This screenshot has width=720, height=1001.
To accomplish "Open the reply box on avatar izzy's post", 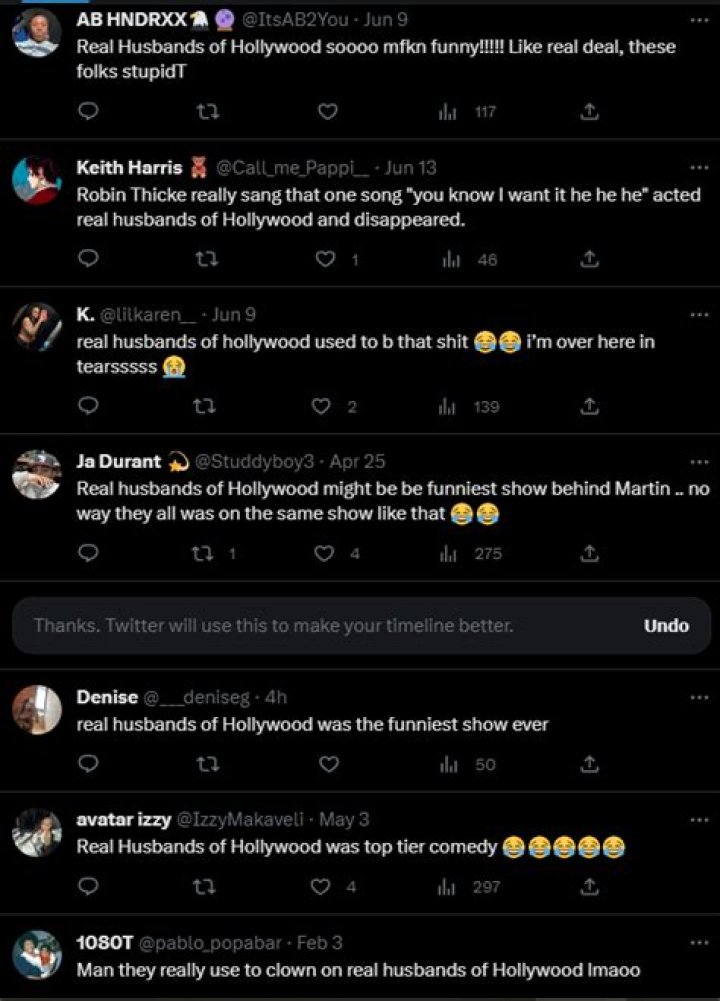I will [88, 887].
